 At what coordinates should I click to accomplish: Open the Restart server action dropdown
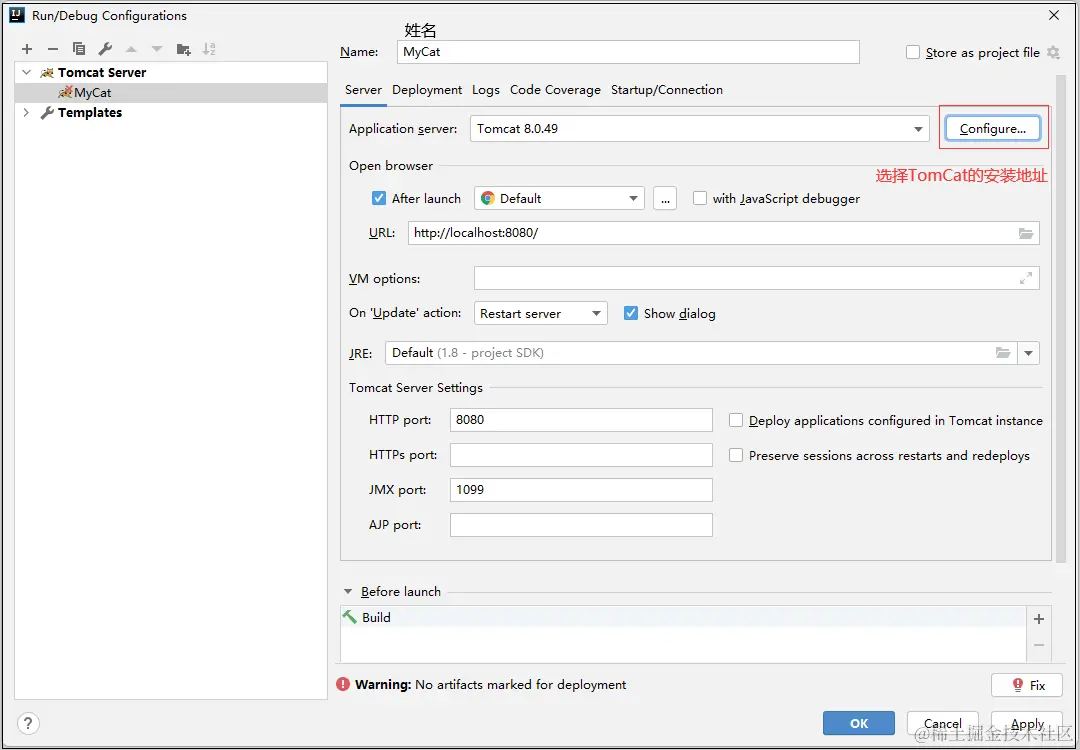(541, 313)
